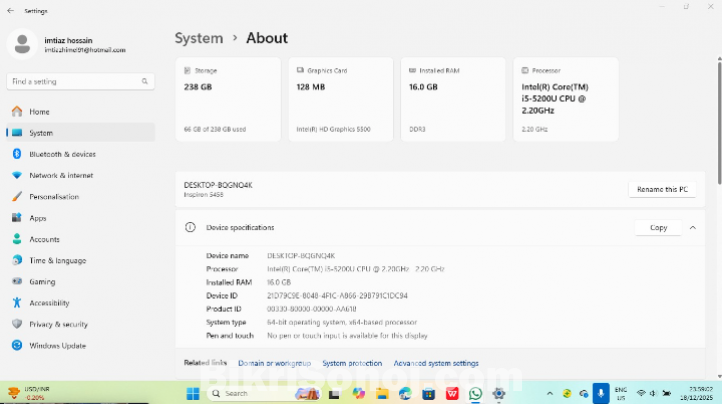Viewport: 722px width, 404px height.
Task: Open Accounts settings
Action: click(81, 239)
